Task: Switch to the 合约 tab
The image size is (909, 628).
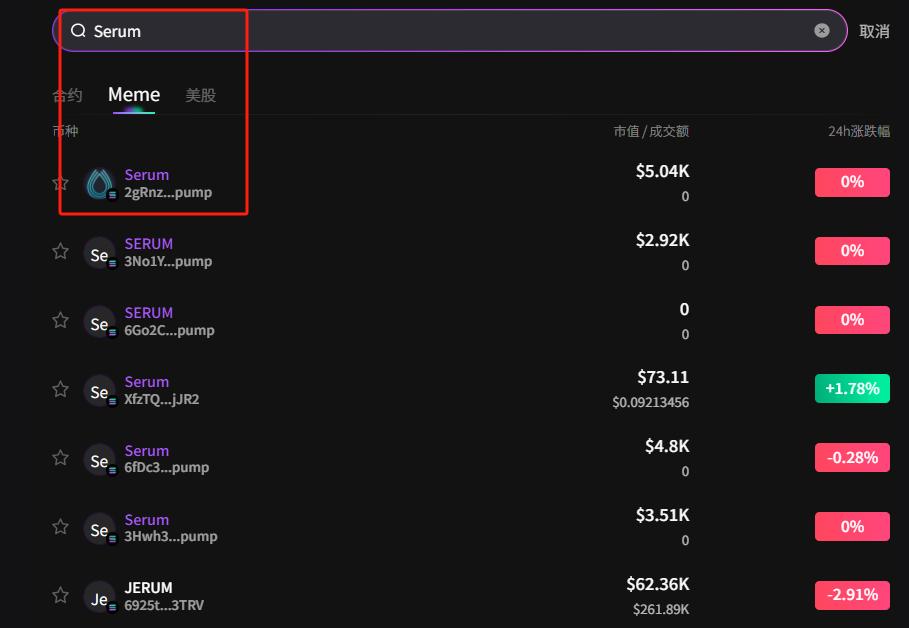Action: [67, 96]
